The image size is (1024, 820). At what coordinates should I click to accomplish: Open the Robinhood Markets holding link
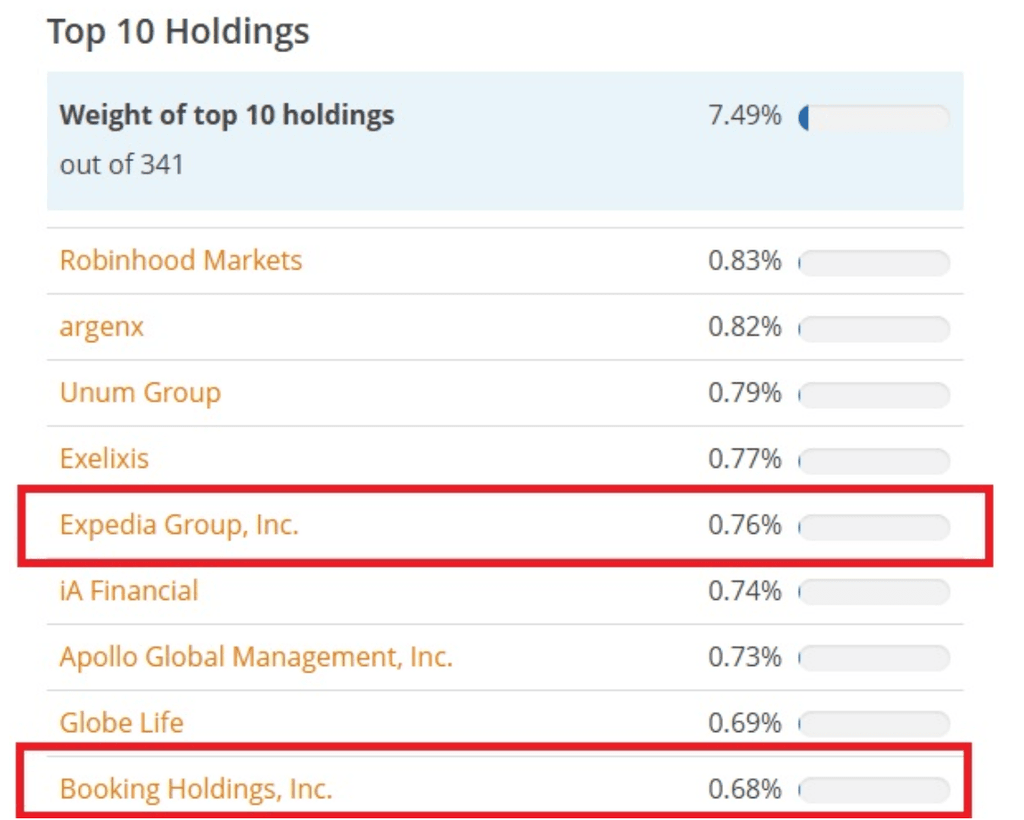pyautogui.click(x=180, y=261)
